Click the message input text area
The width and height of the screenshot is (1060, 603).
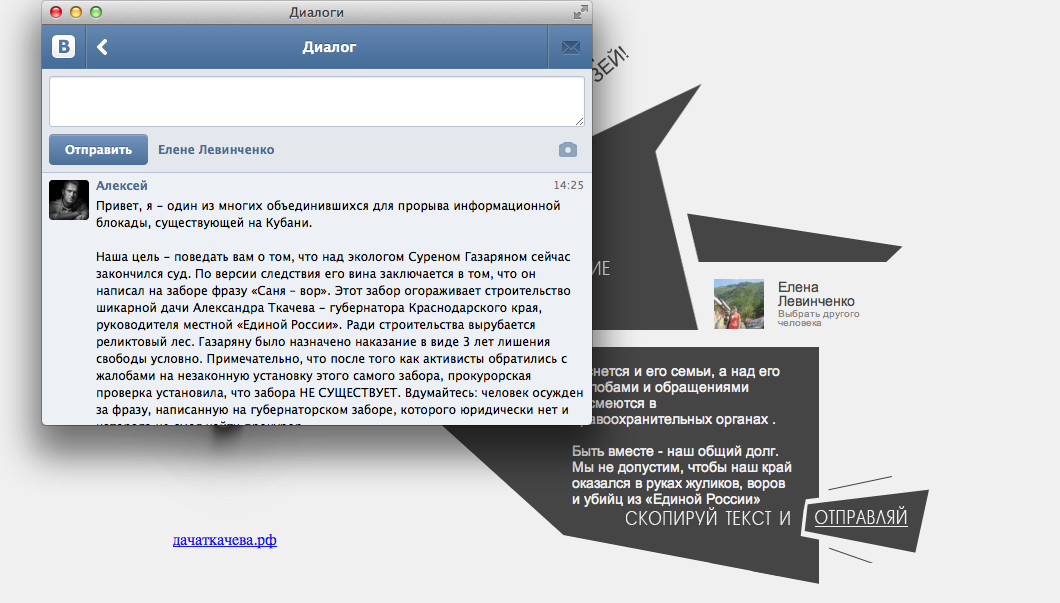(x=316, y=101)
